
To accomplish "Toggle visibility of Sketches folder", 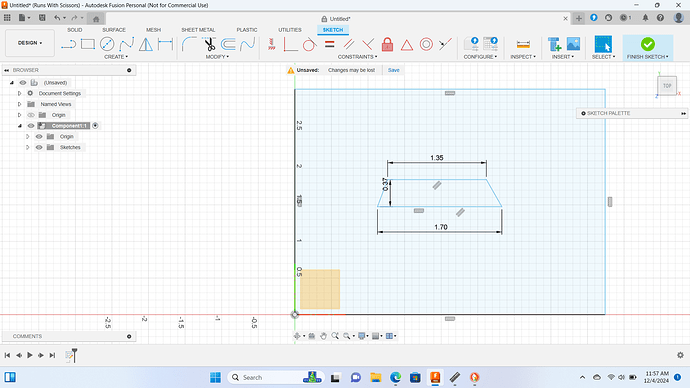I will [x=39, y=147].
